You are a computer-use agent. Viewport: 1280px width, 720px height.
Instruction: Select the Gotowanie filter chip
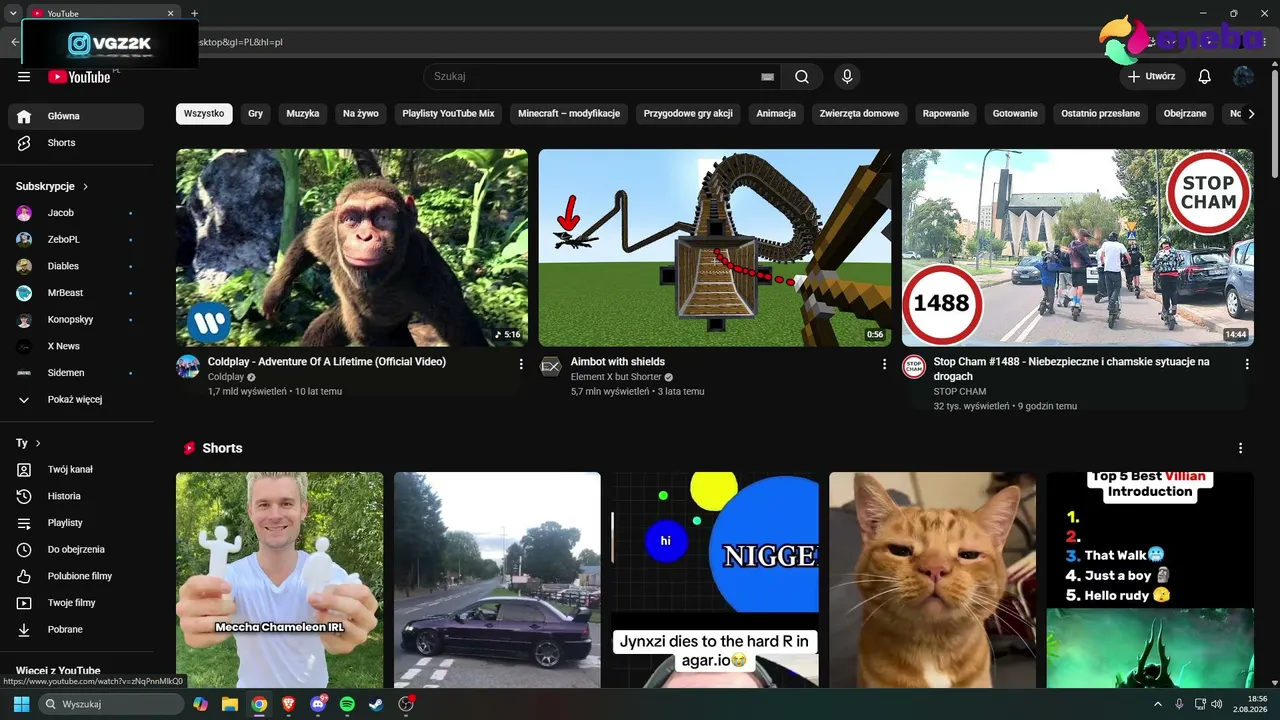click(x=1015, y=114)
